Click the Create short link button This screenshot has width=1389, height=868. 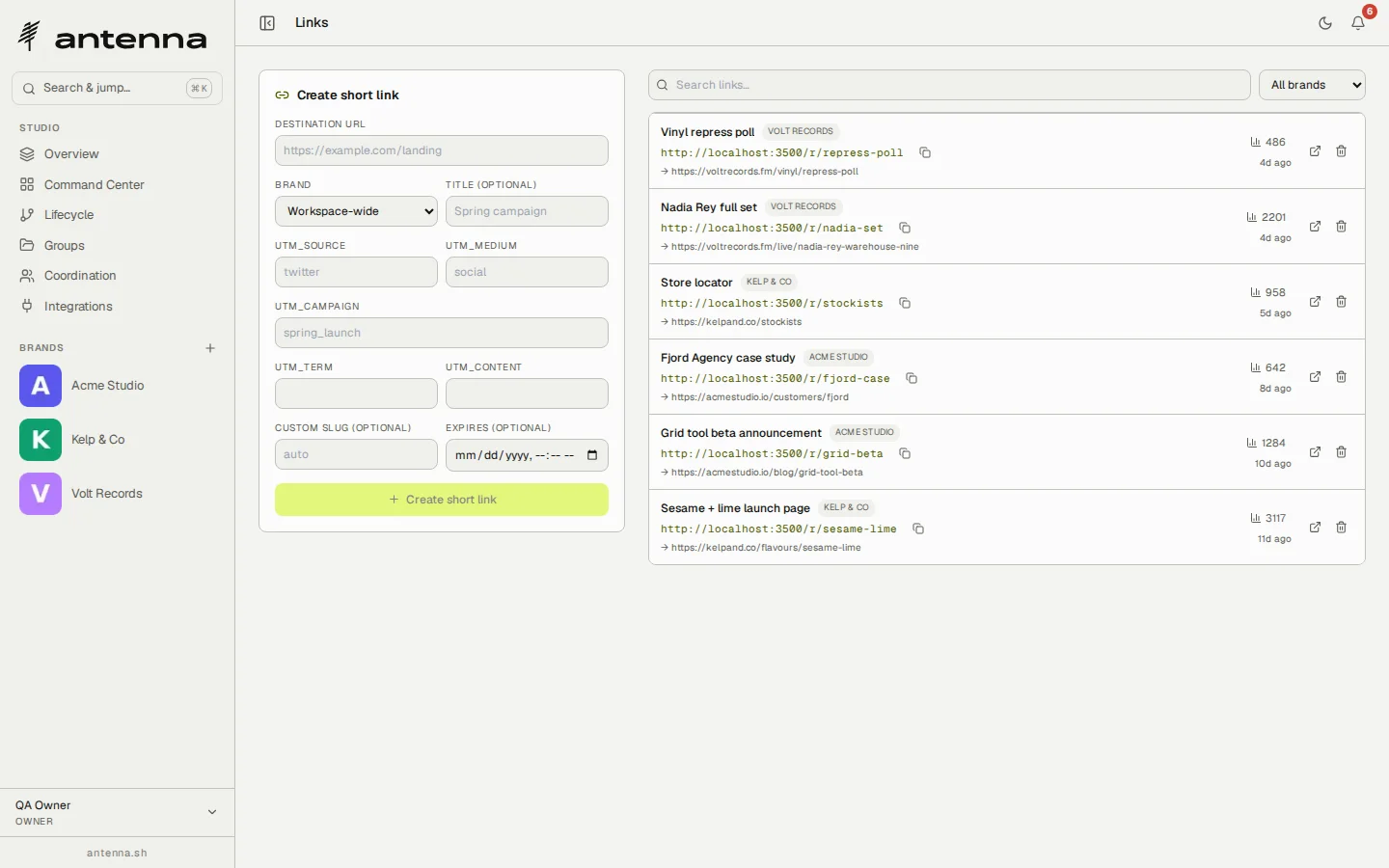(x=442, y=500)
